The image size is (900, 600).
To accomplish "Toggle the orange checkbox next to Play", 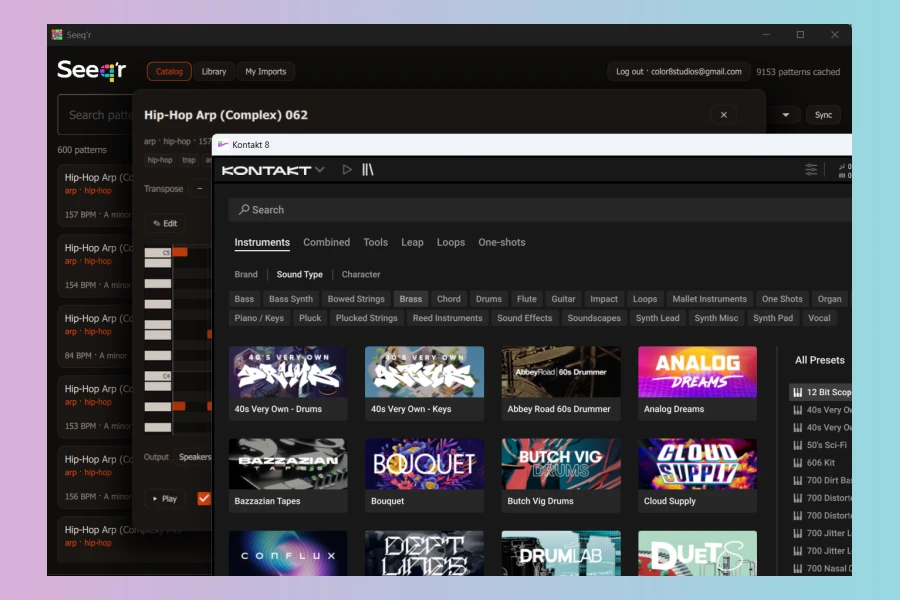I will 204,498.
